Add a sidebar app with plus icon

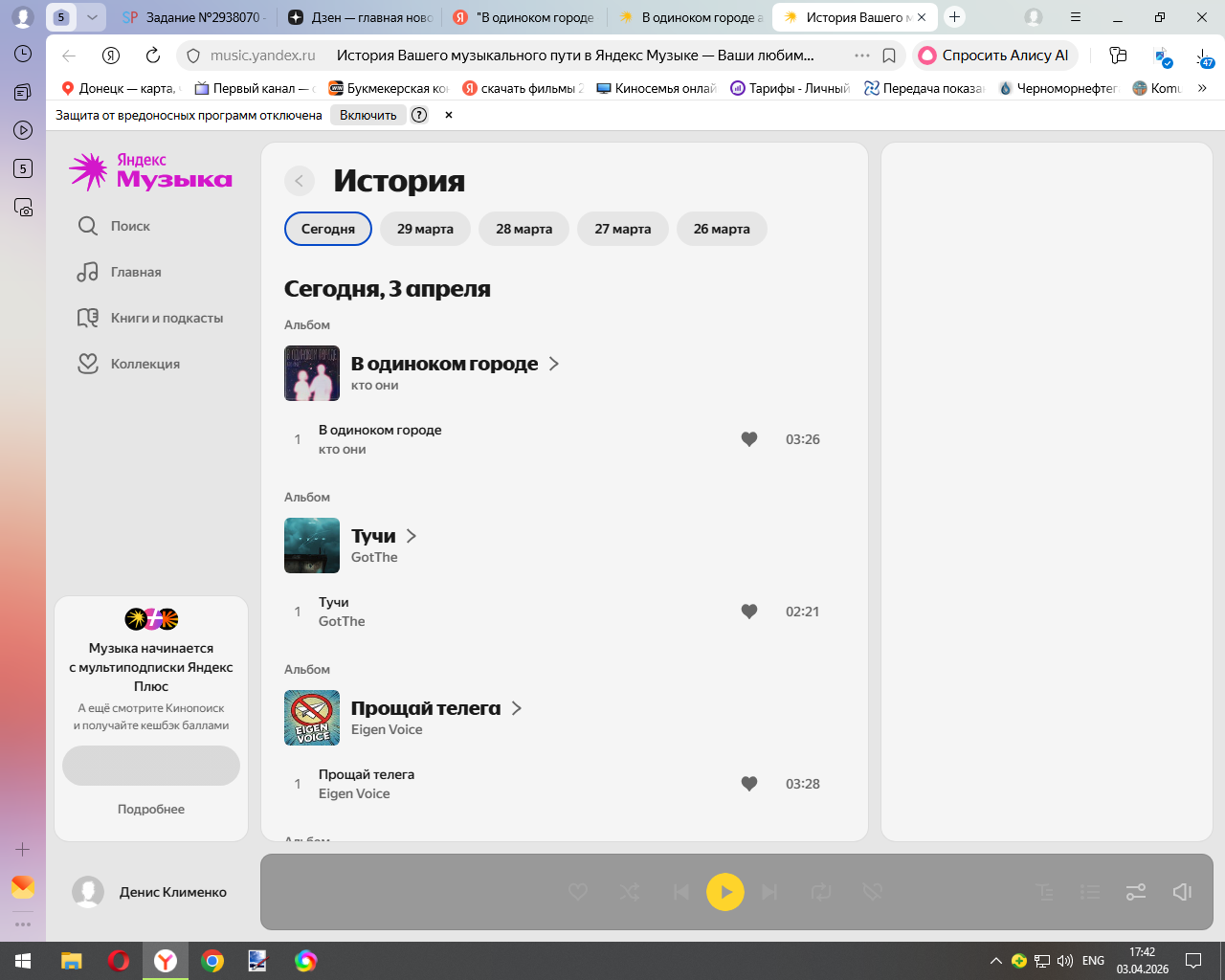coord(23,849)
